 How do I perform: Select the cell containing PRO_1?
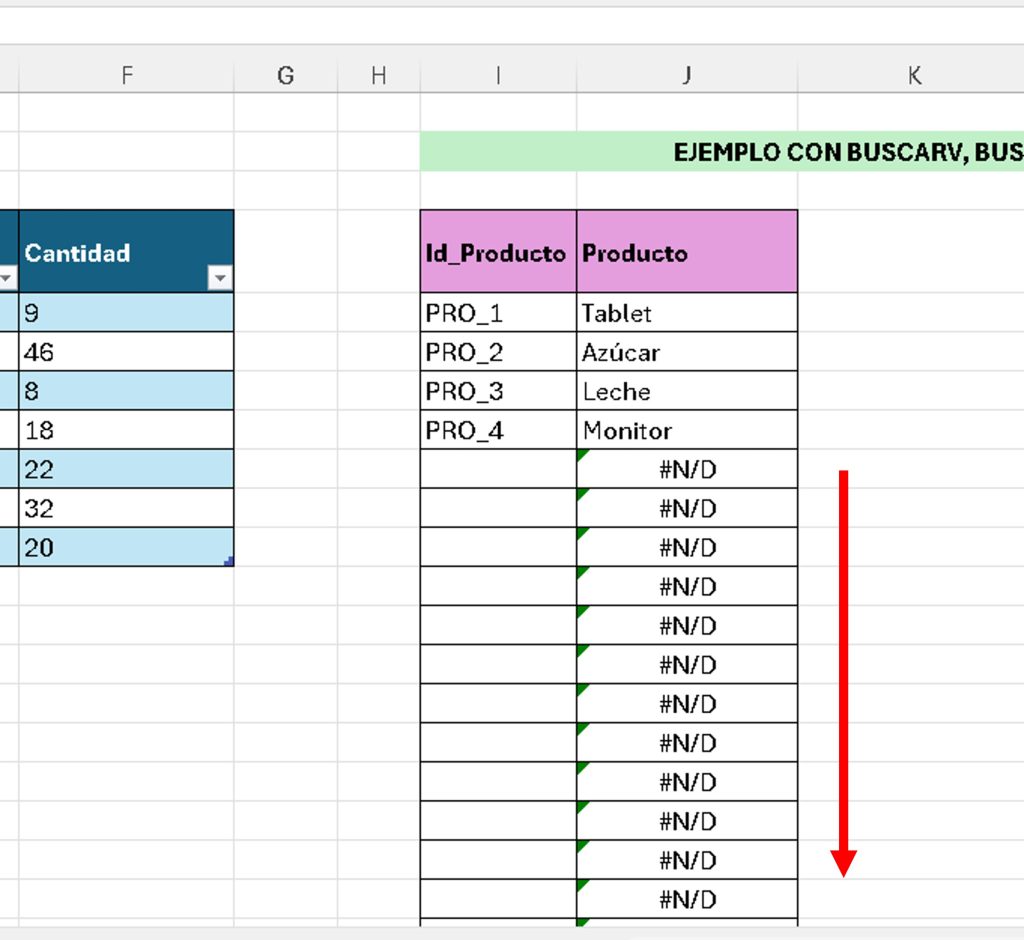tap(497, 313)
